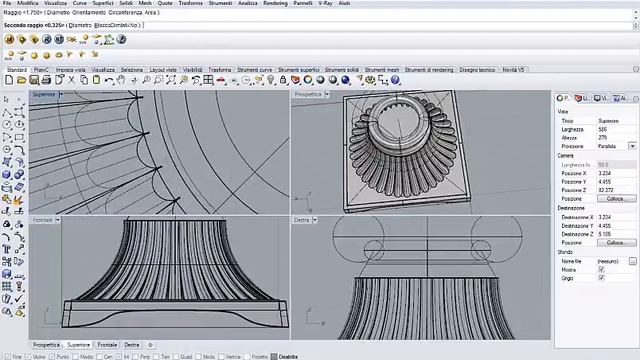This screenshot has height=360, width=640.
Task: Click the Paste clipboard icon
Action: tap(96, 80)
